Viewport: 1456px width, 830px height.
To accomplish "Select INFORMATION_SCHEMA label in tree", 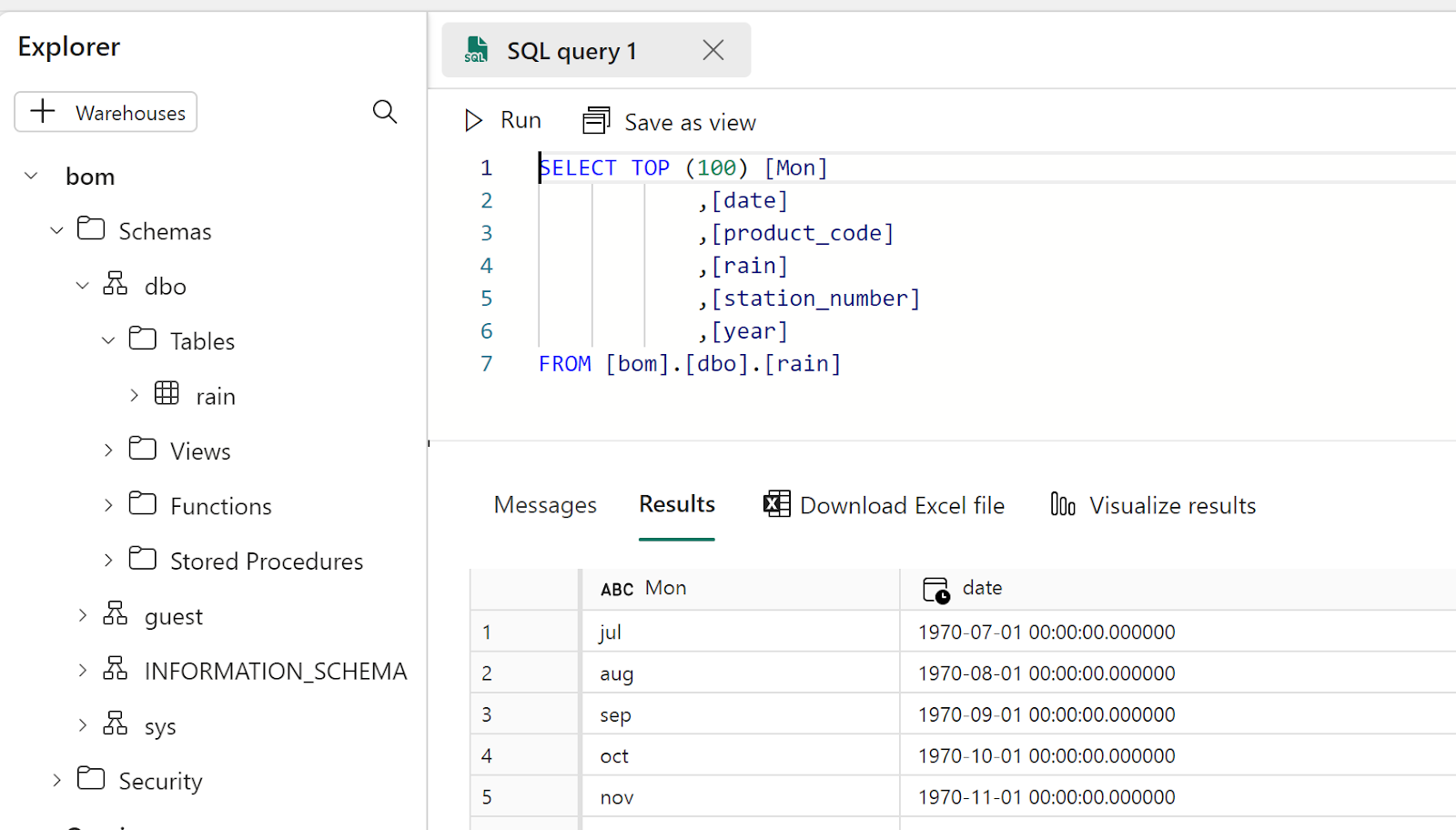I will point(276,671).
